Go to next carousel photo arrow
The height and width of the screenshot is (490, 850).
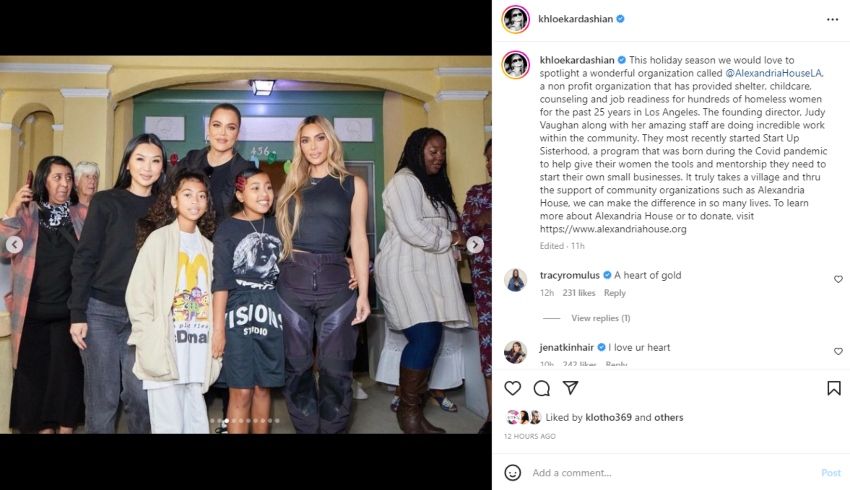pyautogui.click(x=475, y=244)
